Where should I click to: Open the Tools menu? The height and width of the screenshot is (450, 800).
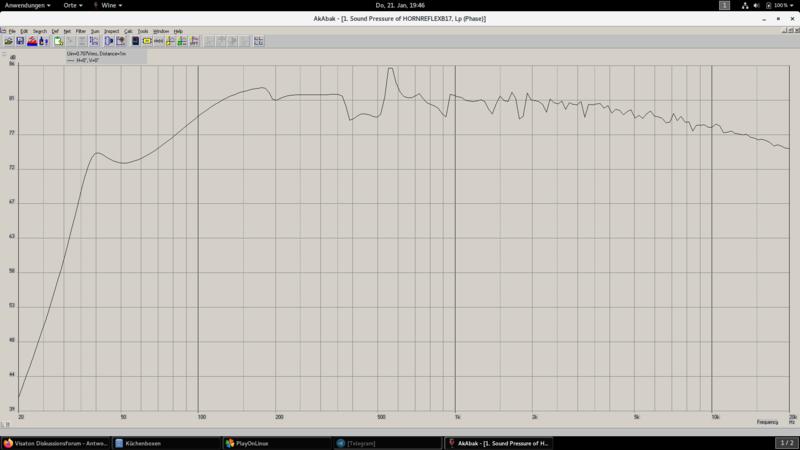pos(143,31)
